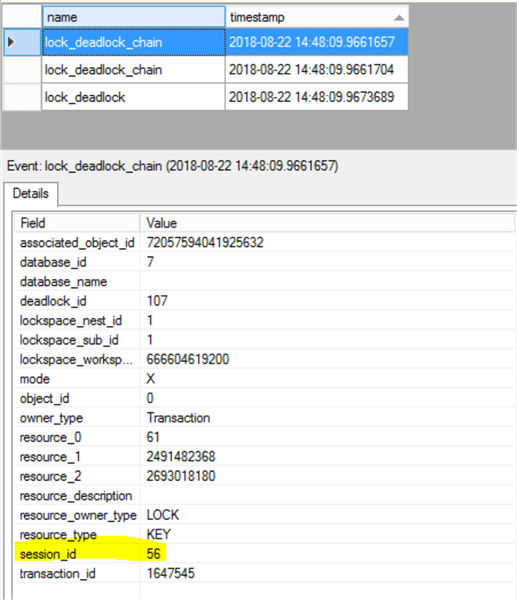
Task: Select the session_id value 56
Action: [153, 554]
